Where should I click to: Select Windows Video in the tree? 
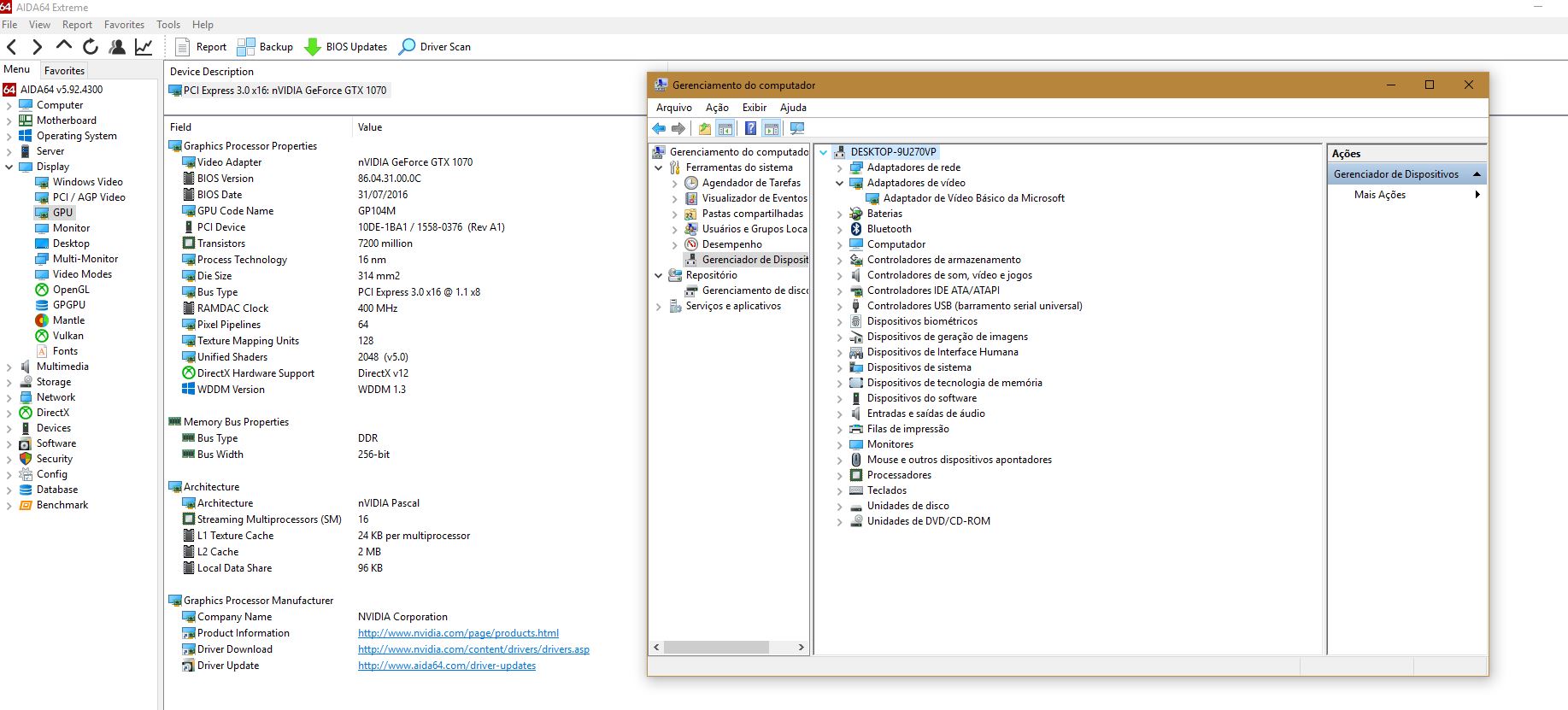(x=87, y=182)
